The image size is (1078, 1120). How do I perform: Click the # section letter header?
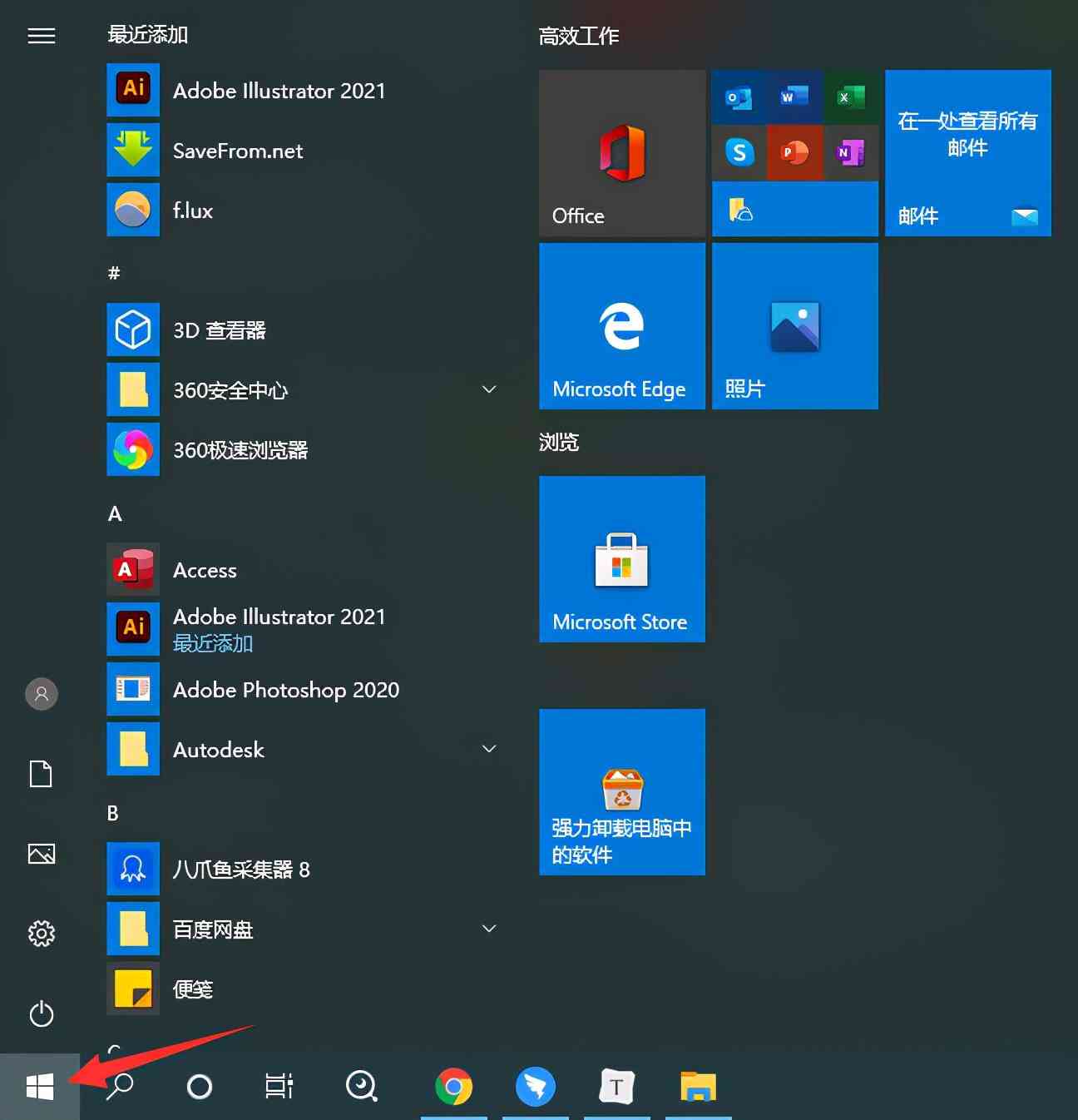click(x=114, y=273)
